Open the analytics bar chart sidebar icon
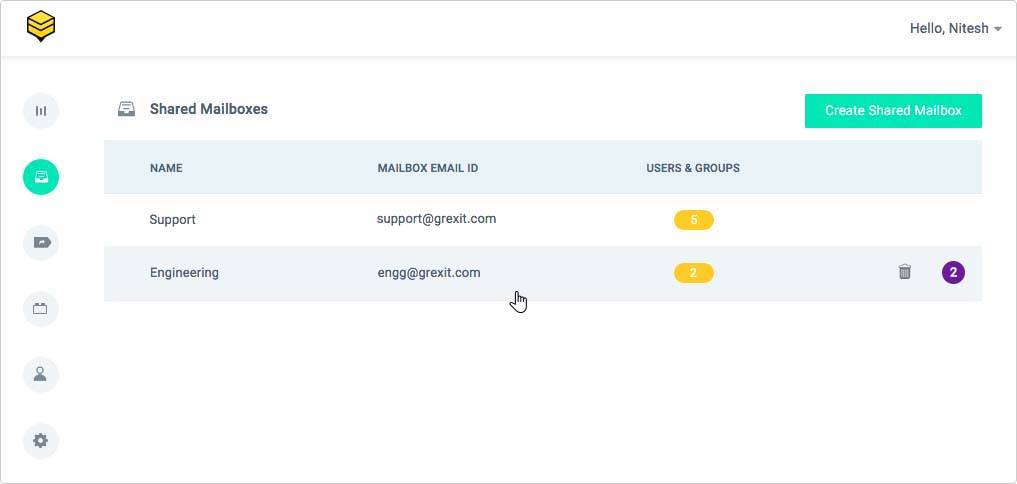 (x=41, y=111)
